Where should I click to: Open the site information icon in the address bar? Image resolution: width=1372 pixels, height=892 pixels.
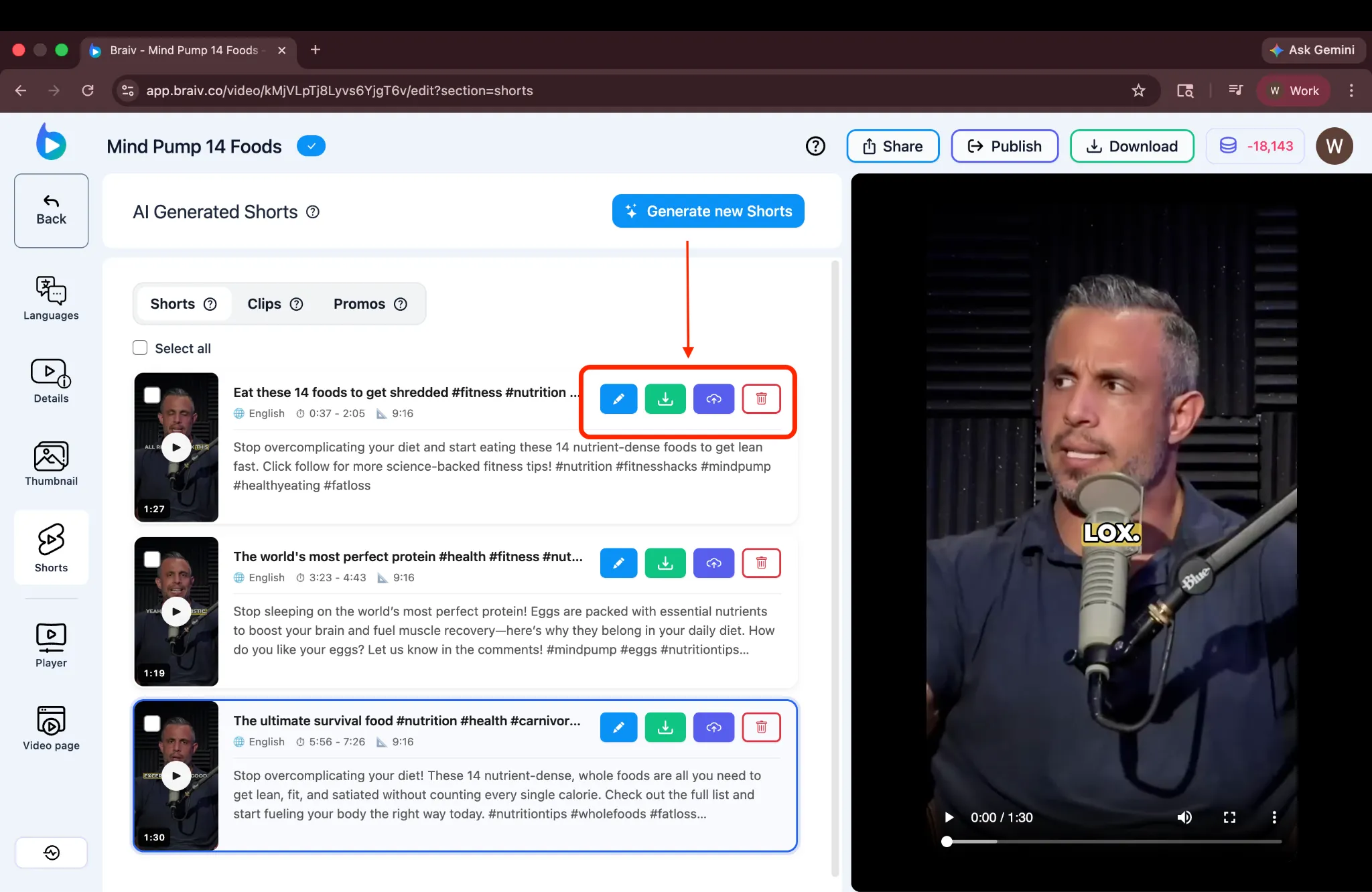click(x=127, y=90)
